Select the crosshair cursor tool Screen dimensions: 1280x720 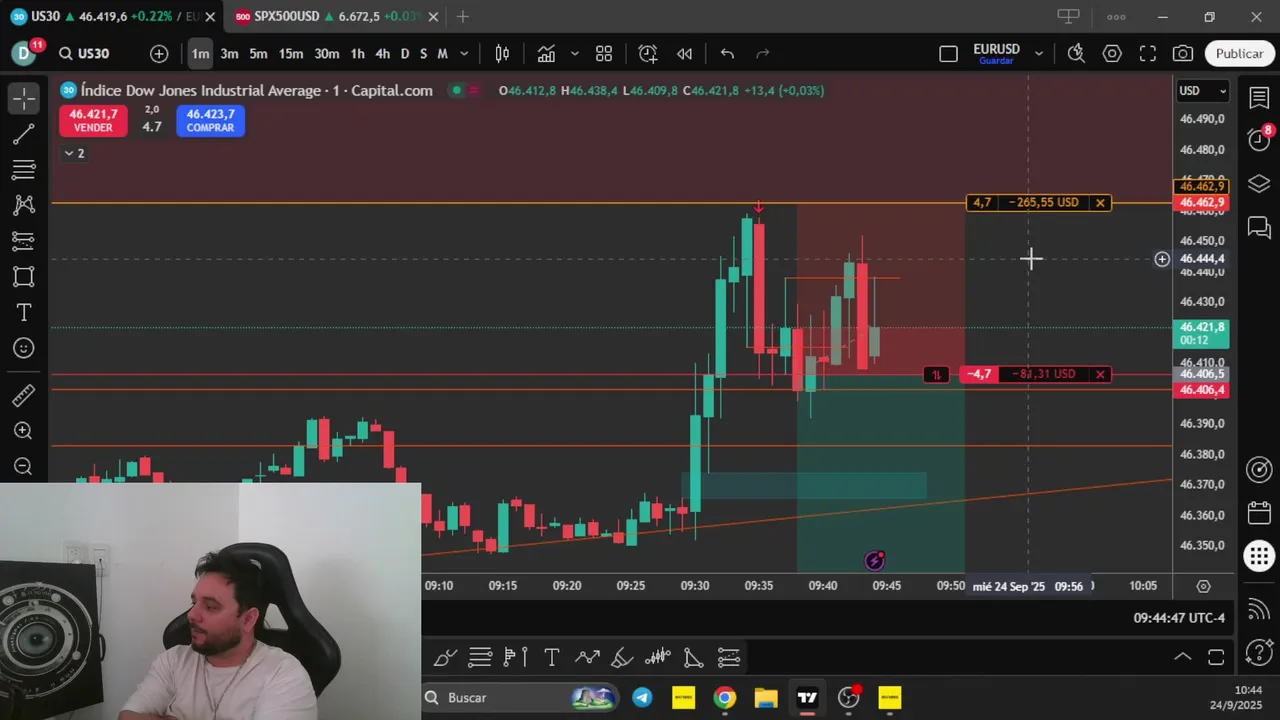pyautogui.click(x=24, y=98)
